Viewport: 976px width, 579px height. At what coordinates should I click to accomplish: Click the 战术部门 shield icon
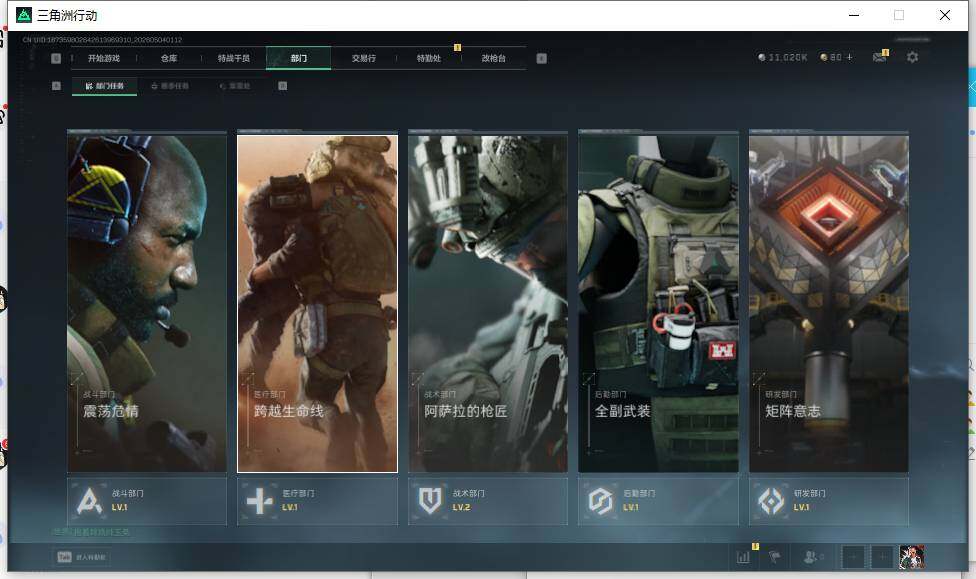pyautogui.click(x=430, y=501)
